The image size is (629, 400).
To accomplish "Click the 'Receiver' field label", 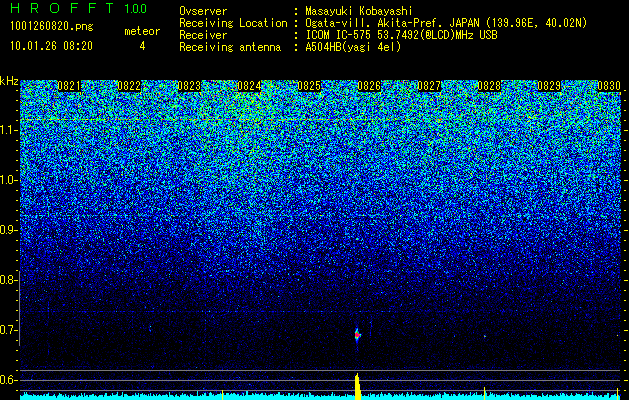I will click(203, 35).
